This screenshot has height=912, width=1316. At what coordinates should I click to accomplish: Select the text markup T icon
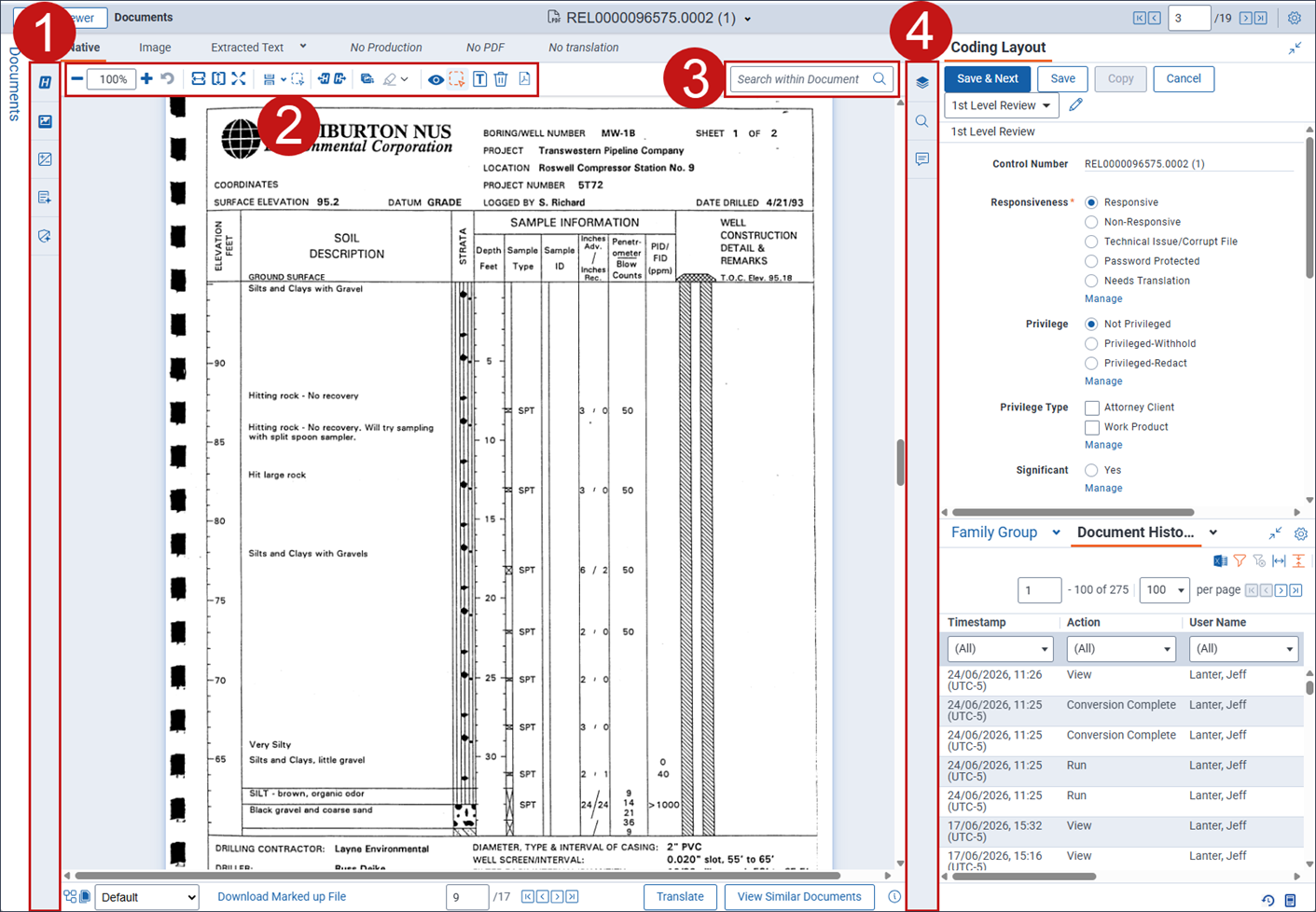[x=479, y=79]
